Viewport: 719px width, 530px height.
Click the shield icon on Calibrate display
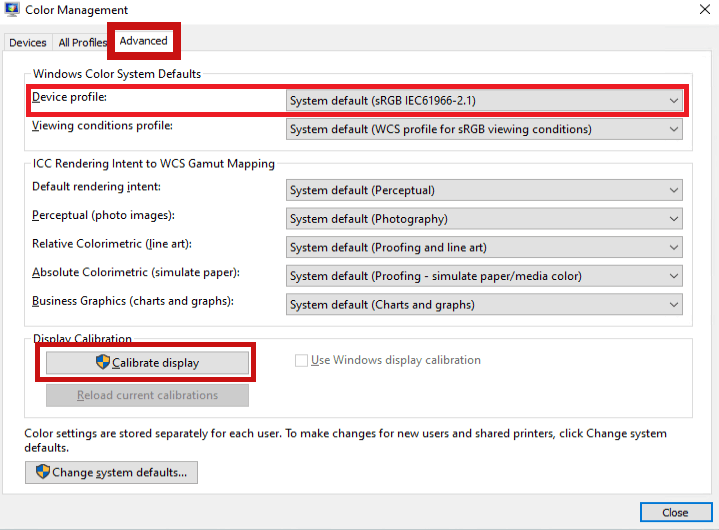click(x=102, y=362)
